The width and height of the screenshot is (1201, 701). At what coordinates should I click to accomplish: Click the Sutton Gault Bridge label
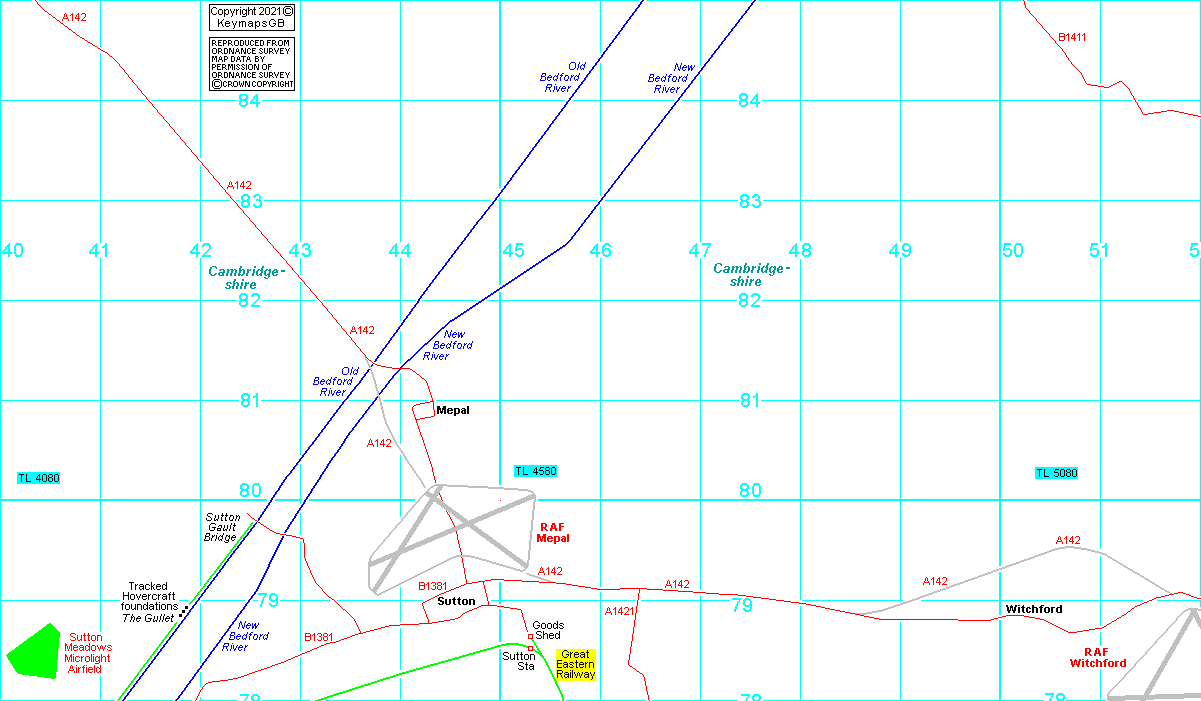[222, 527]
